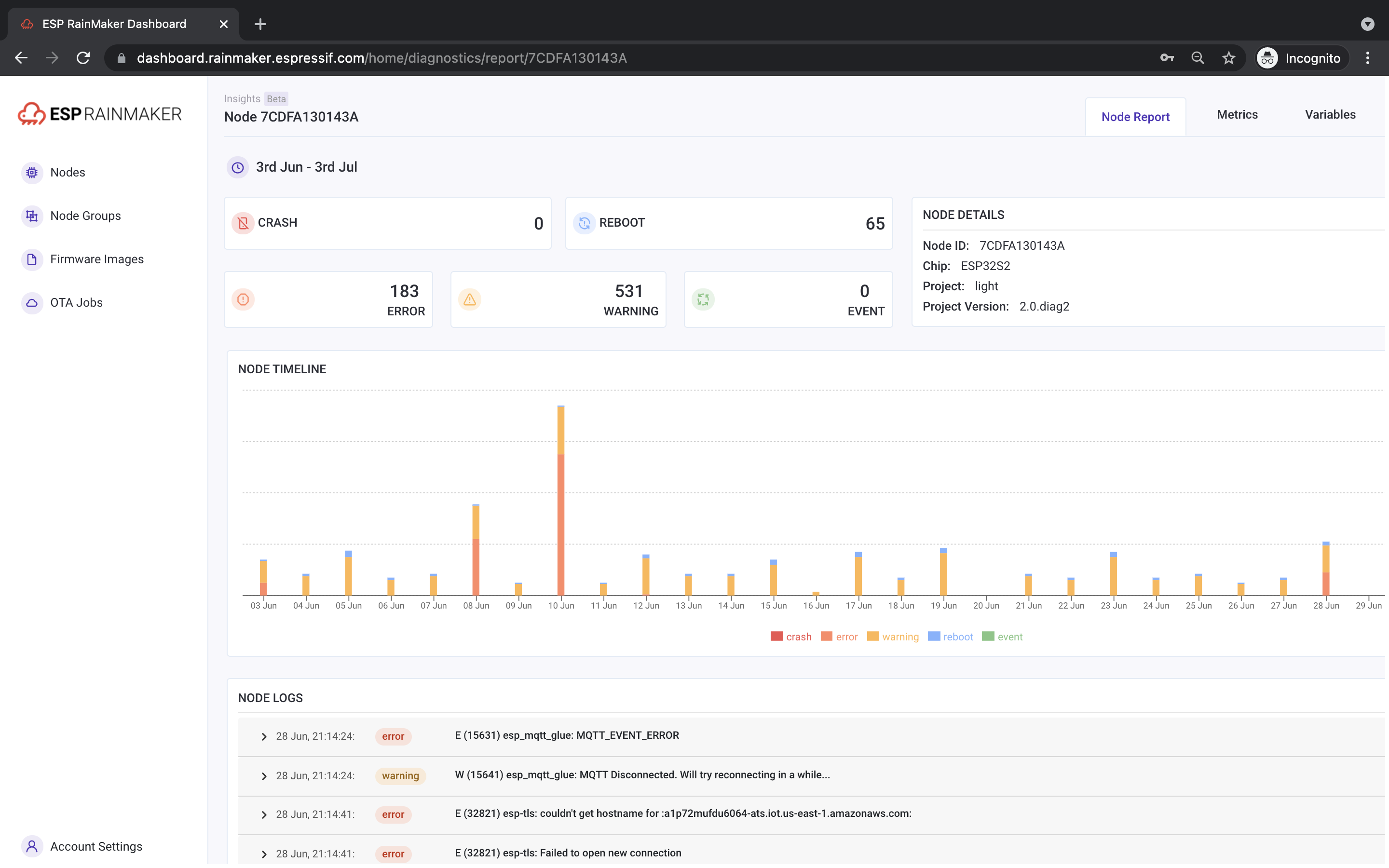Click the error icon in the ERROR card
The width and height of the screenshot is (1389, 868).
click(x=243, y=299)
